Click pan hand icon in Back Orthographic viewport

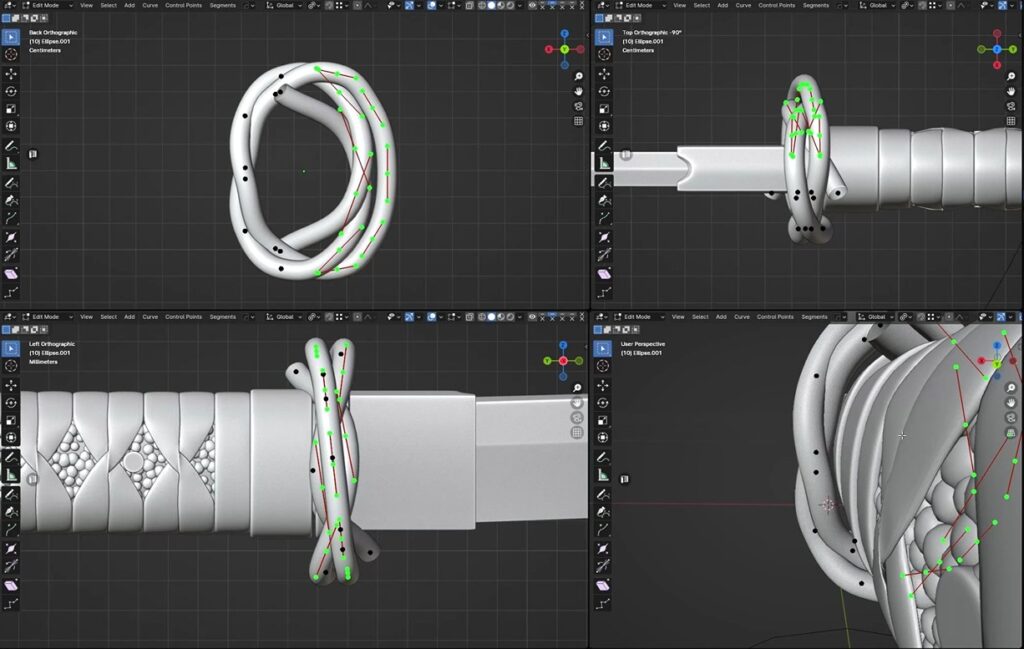pyautogui.click(x=579, y=91)
